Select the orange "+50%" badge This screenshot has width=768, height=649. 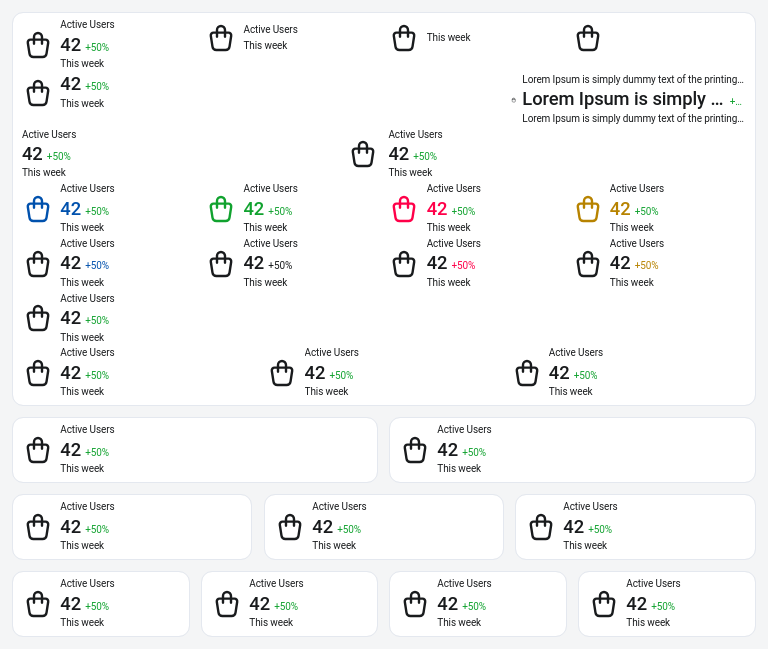tap(646, 266)
